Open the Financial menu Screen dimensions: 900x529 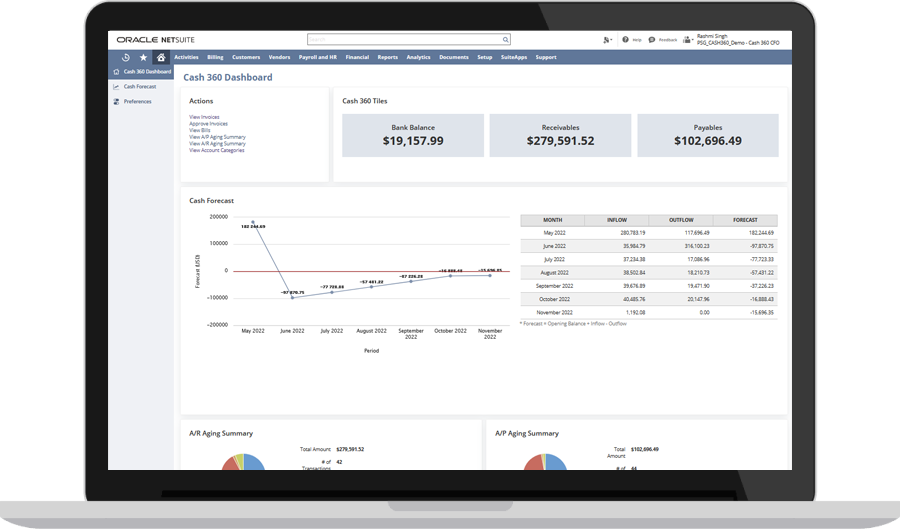tap(357, 57)
